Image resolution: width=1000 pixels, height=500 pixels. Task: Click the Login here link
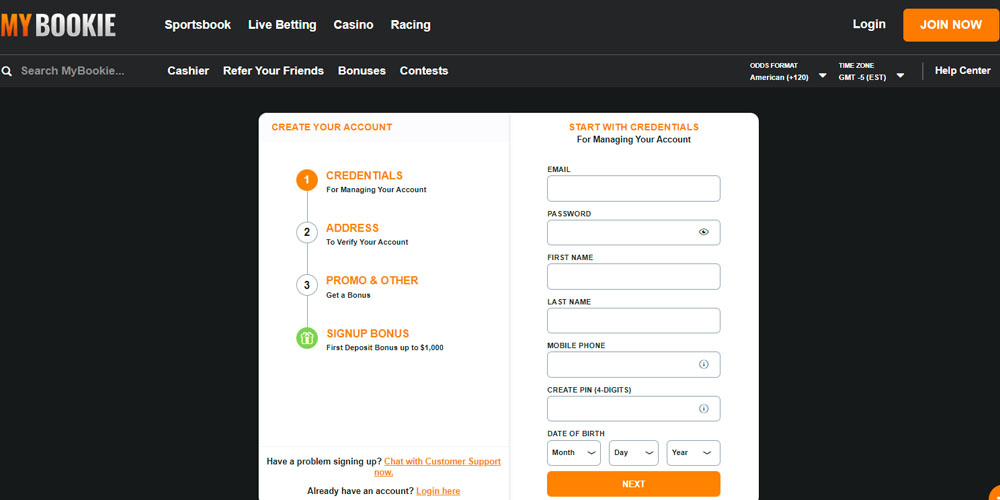(438, 491)
